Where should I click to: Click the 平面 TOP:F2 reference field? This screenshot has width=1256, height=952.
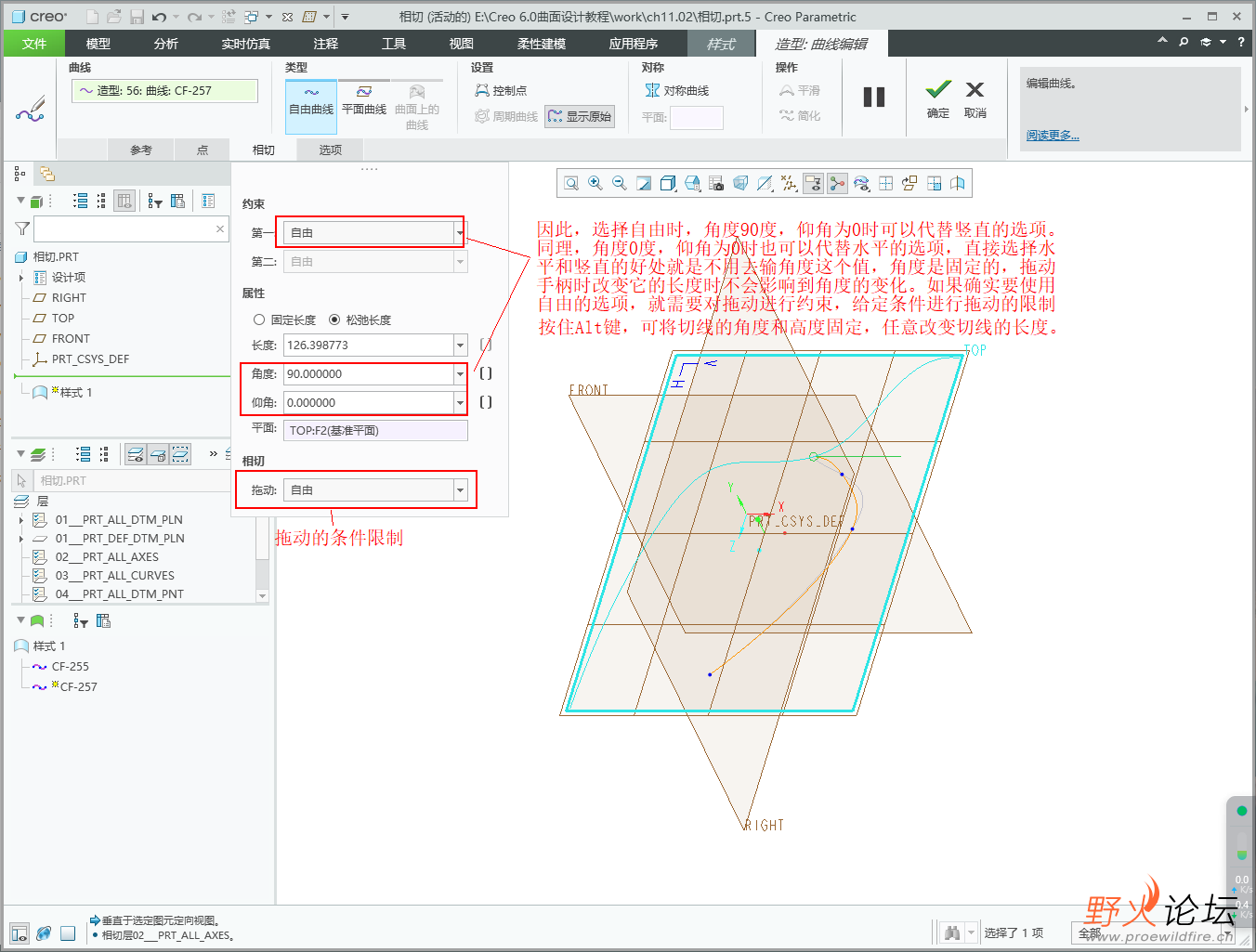(x=375, y=430)
